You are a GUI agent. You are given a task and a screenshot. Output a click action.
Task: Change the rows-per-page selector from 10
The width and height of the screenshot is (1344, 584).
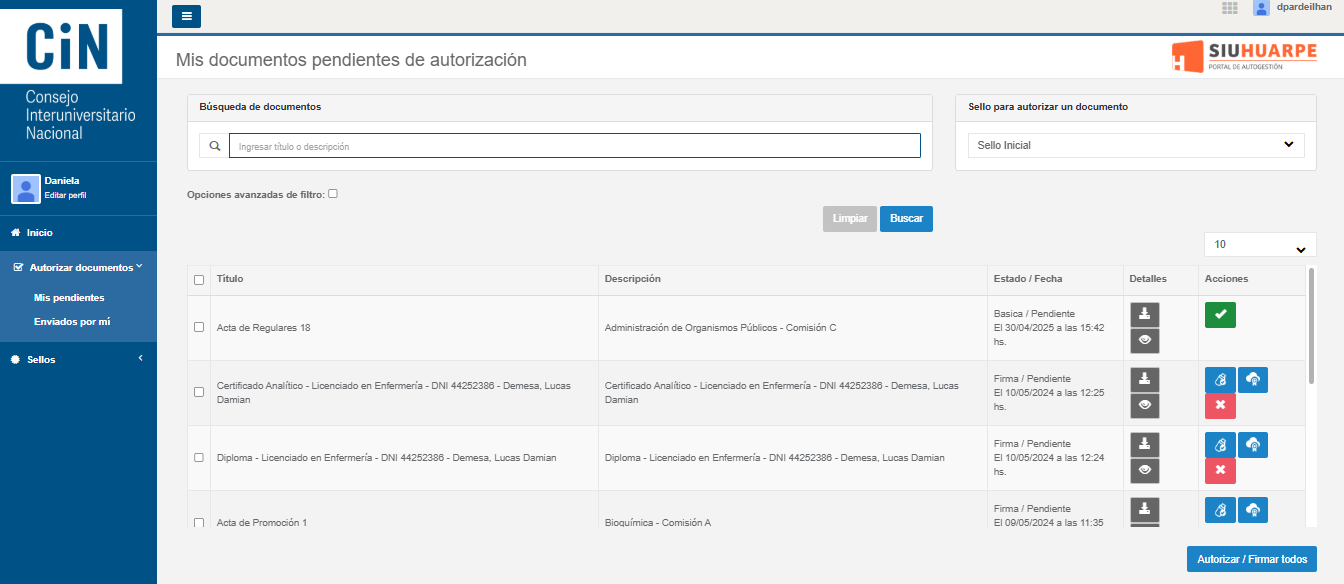point(1259,243)
